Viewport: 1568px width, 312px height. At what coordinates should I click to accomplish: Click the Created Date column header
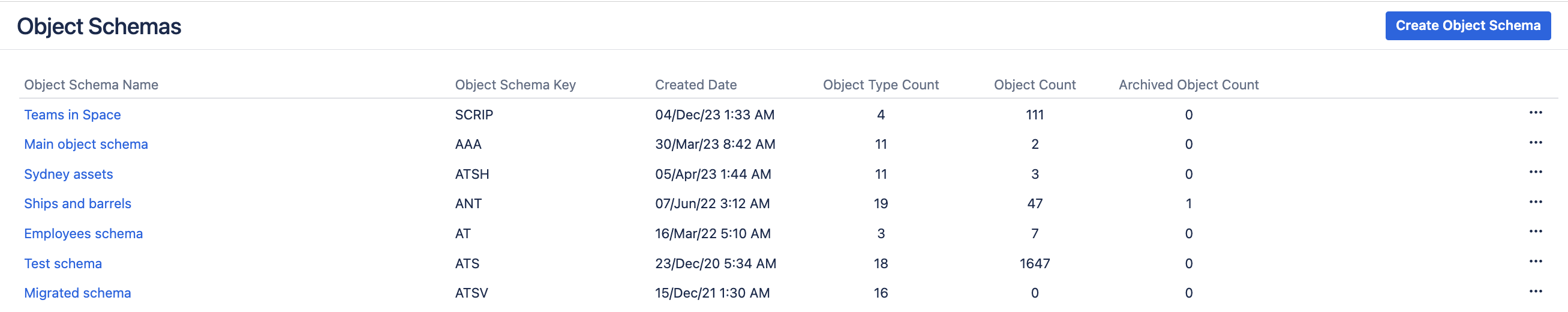[x=696, y=85]
